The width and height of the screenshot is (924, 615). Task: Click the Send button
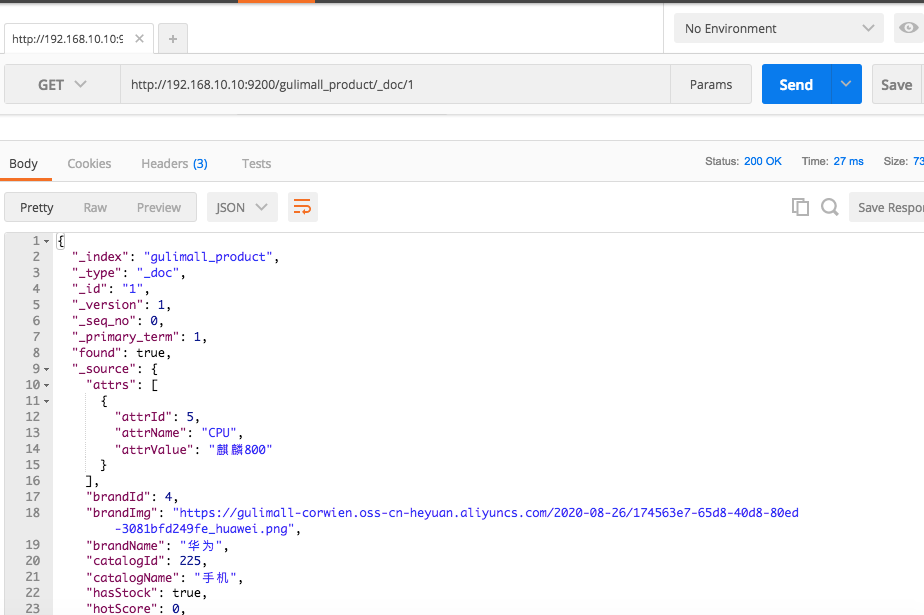796,85
